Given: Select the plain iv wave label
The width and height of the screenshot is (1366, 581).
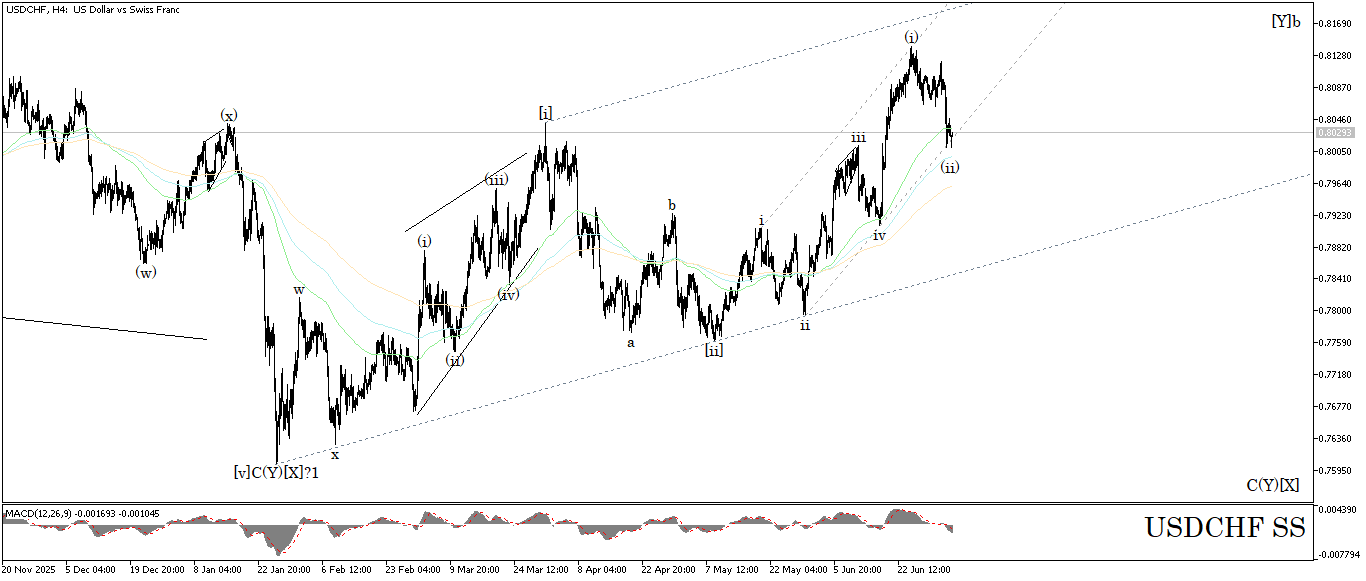Looking at the screenshot, I should point(879,236).
